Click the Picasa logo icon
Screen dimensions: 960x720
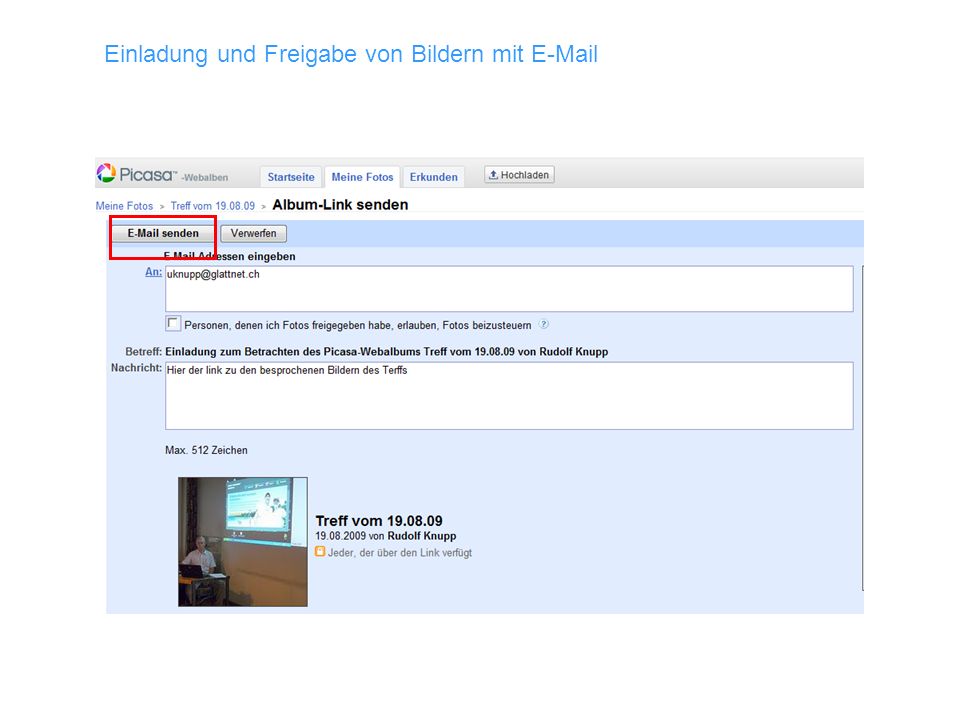[x=106, y=173]
